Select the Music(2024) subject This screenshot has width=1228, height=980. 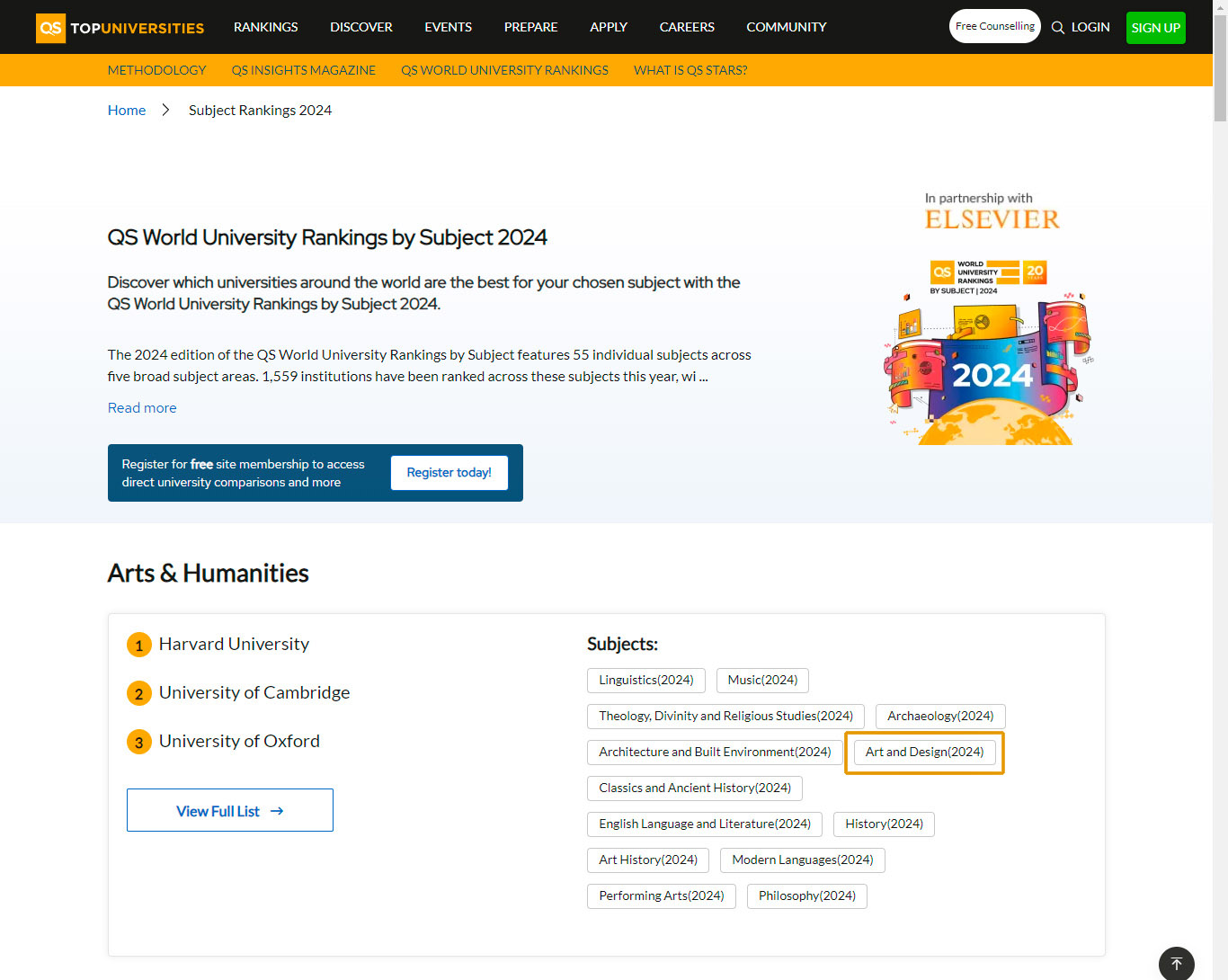click(762, 681)
